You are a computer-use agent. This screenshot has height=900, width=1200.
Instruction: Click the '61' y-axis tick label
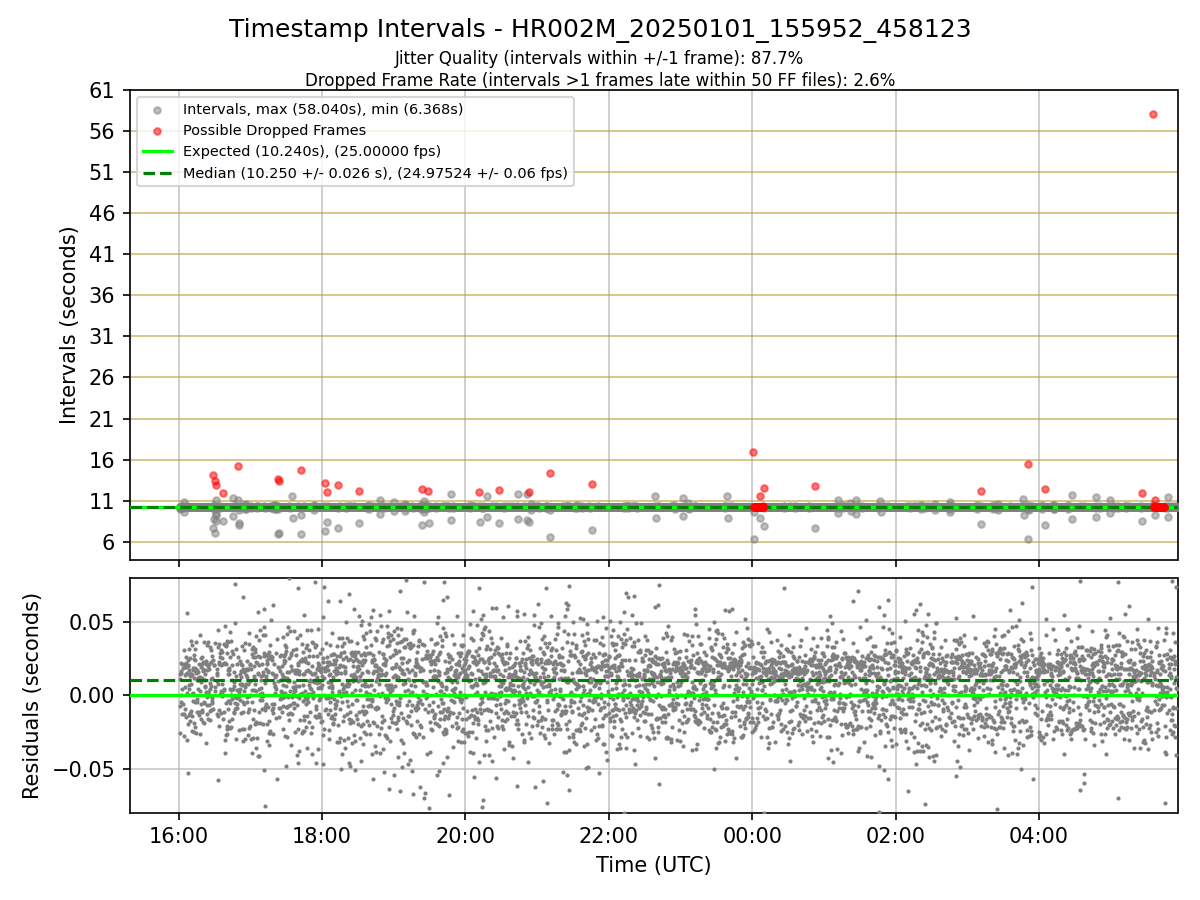tap(104, 91)
